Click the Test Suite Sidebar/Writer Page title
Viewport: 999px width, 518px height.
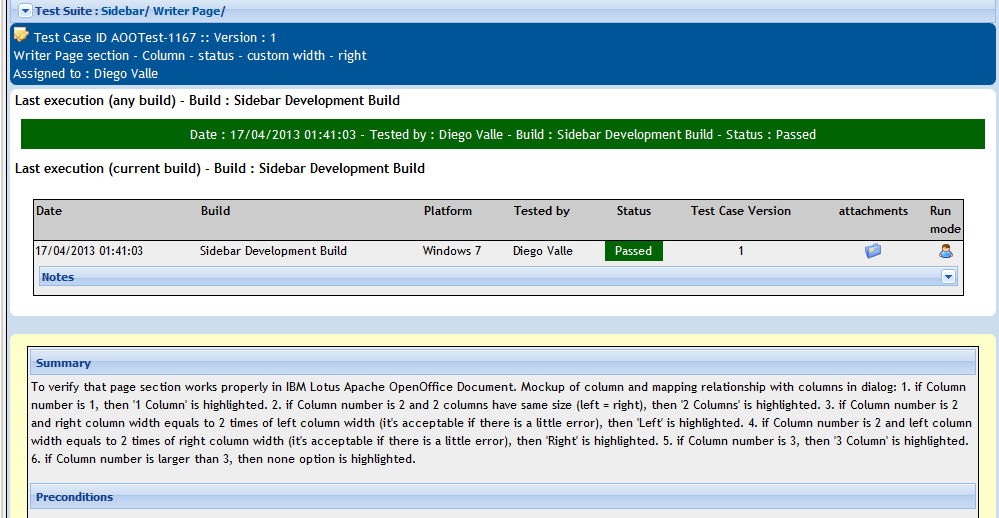130,11
